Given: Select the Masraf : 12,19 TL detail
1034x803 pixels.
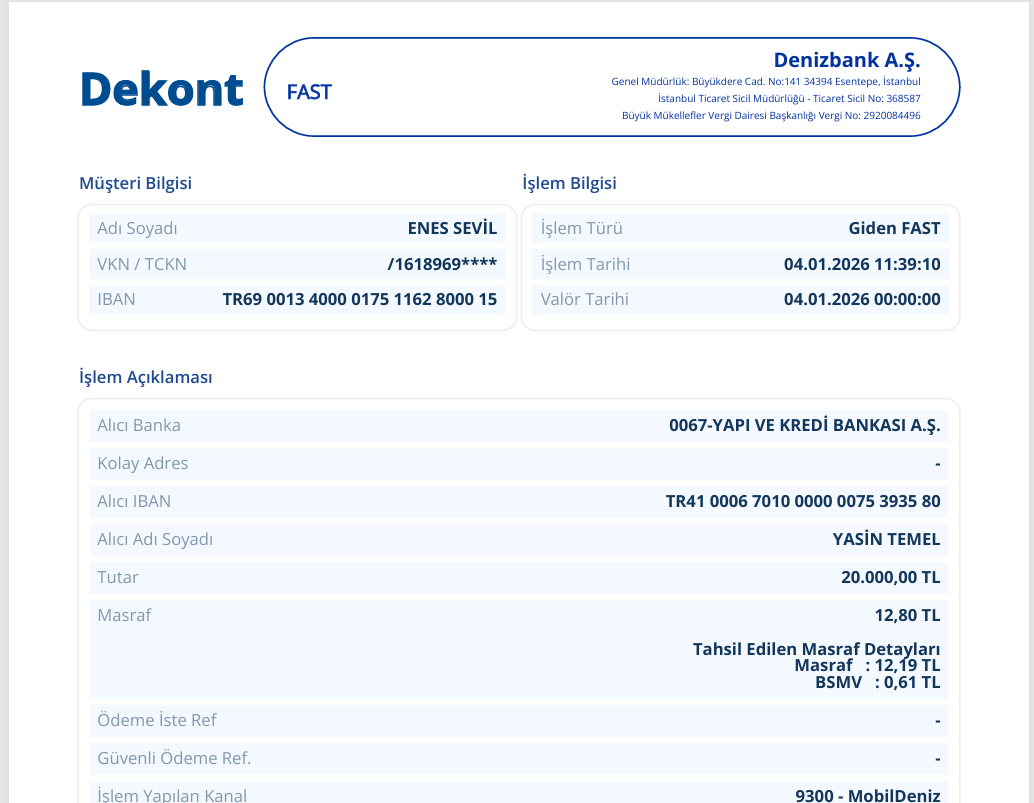Looking at the screenshot, I should tap(867, 665).
